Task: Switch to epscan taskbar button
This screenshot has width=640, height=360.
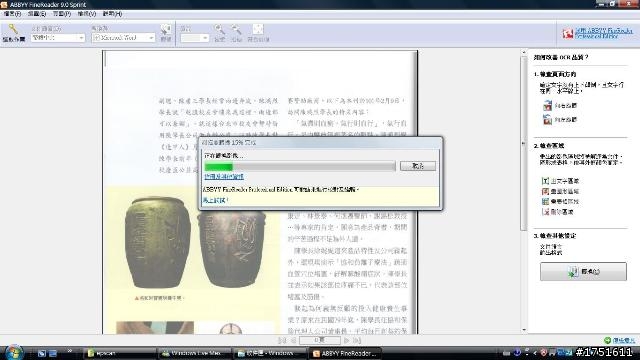Action: point(120,353)
